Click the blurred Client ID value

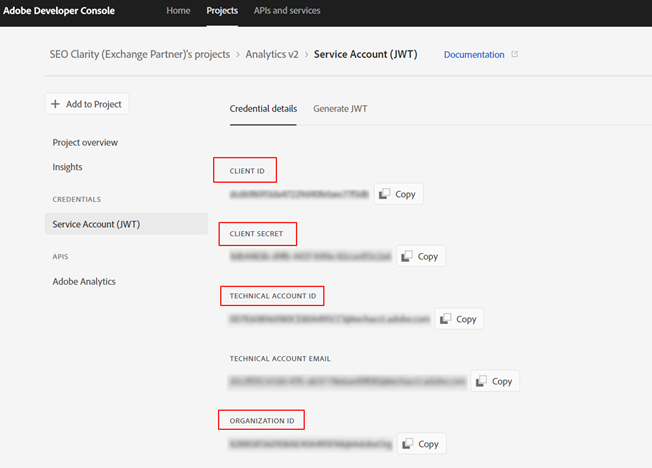click(299, 194)
